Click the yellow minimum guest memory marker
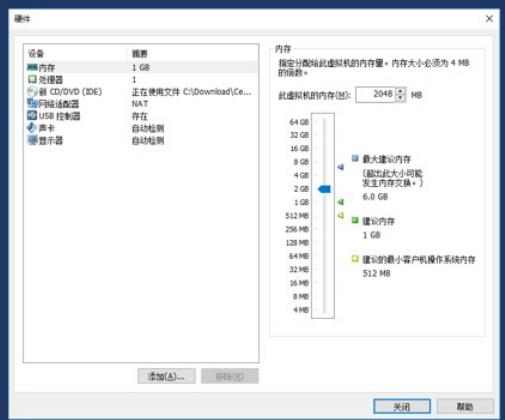505x420 pixels. (x=340, y=216)
